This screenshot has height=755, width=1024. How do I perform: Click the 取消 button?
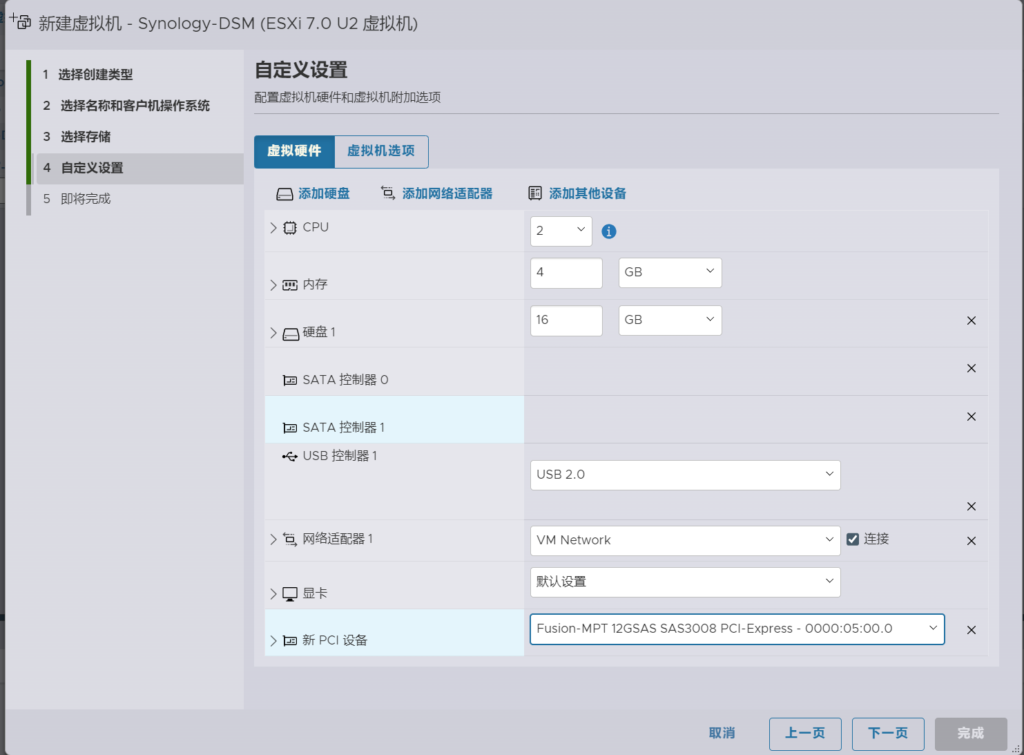pyautogui.click(x=722, y=733)
